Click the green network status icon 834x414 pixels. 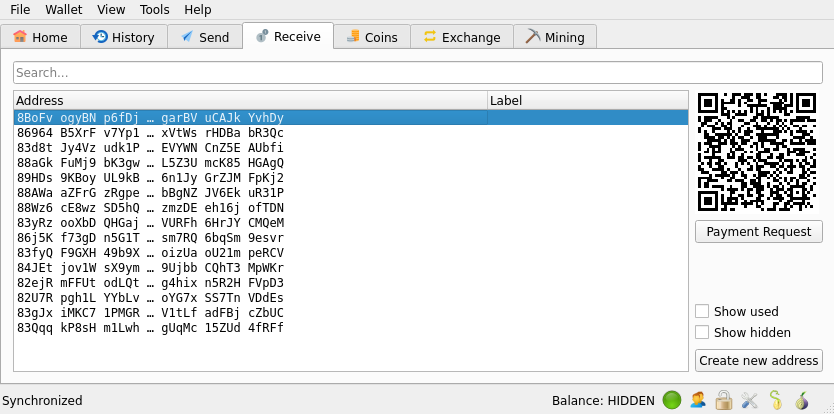[x=672, y=400]
